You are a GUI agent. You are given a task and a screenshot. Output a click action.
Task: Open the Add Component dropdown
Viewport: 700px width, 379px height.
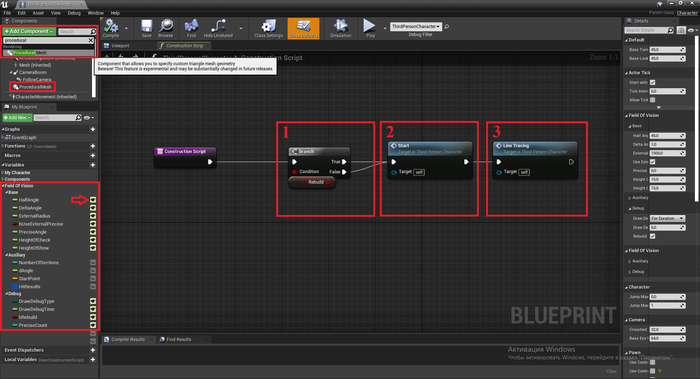(x=29, y=31)
